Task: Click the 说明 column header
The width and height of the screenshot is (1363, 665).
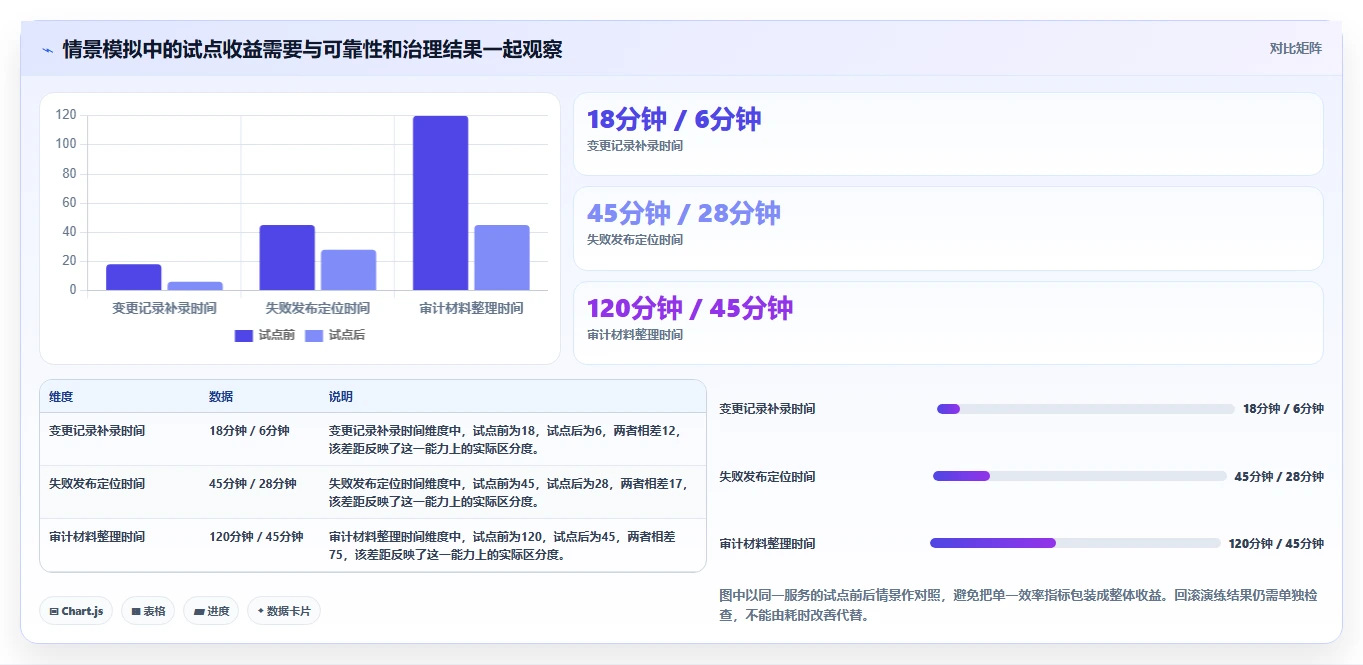Action: tap(341, 397)
